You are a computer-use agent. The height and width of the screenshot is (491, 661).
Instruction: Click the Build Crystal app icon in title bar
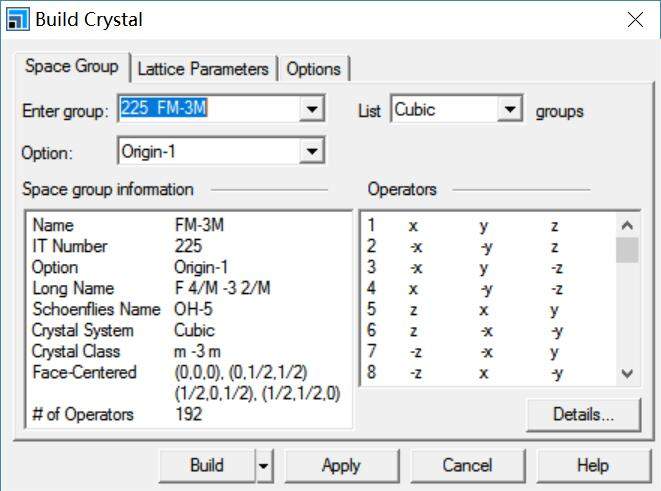pos(17,19)
